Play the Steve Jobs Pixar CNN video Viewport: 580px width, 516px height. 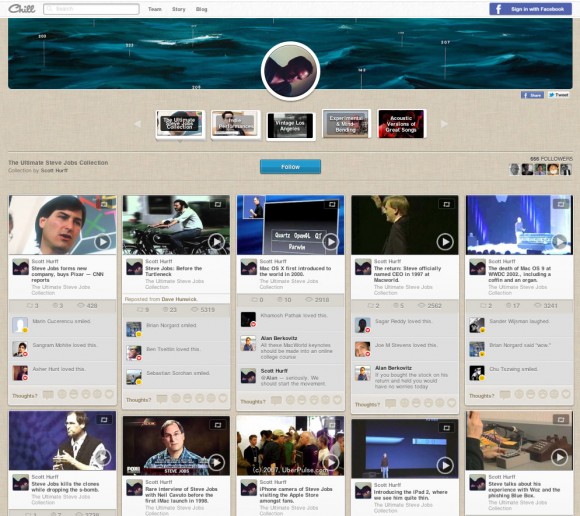pyautogui.click(x=102, y=242)
